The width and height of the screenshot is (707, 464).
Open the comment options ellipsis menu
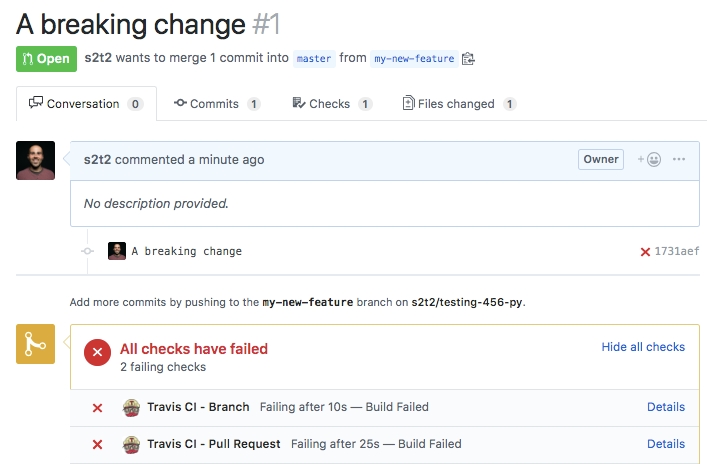(679, 159)
